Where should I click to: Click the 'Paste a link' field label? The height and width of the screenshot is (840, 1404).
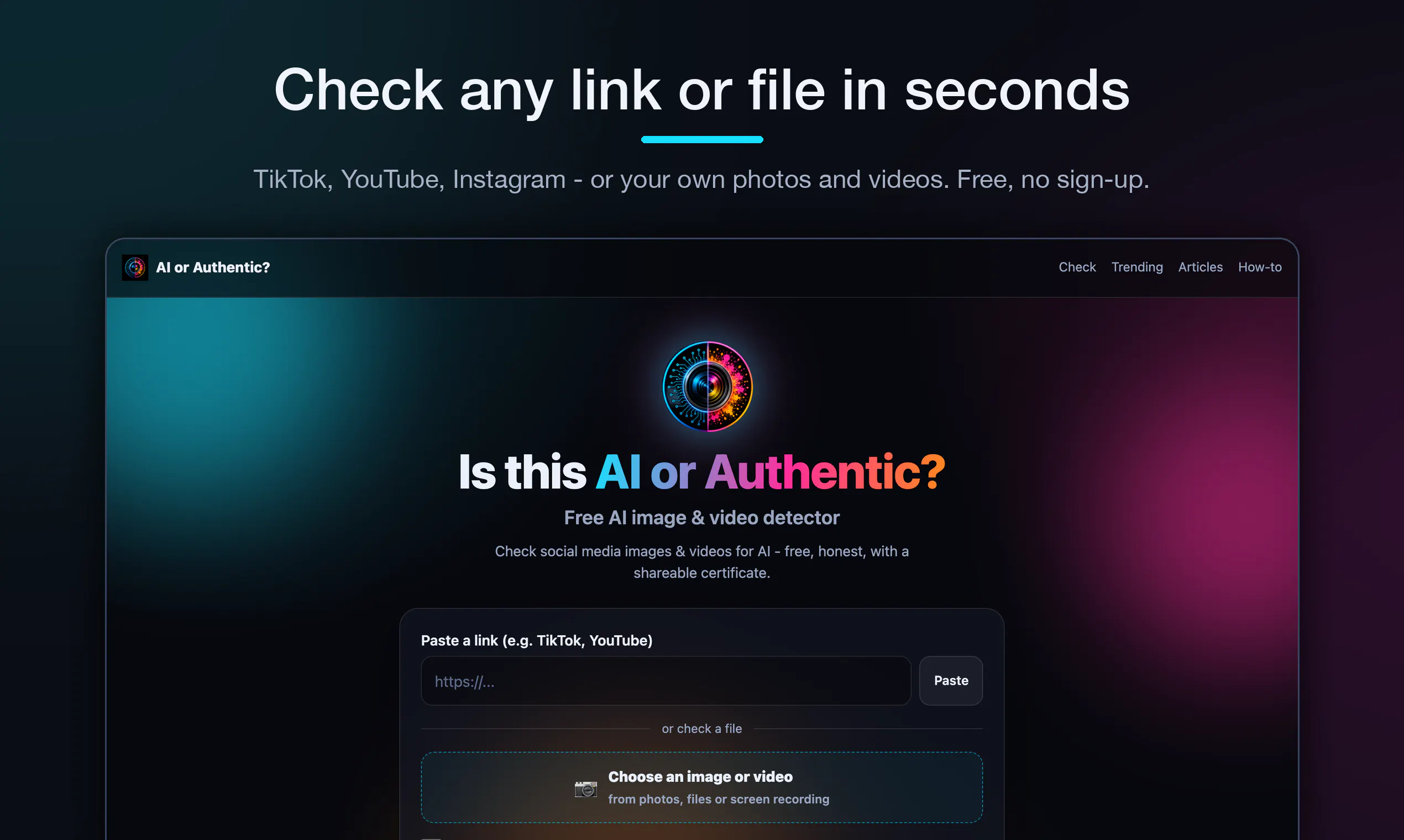pos(537,640)
